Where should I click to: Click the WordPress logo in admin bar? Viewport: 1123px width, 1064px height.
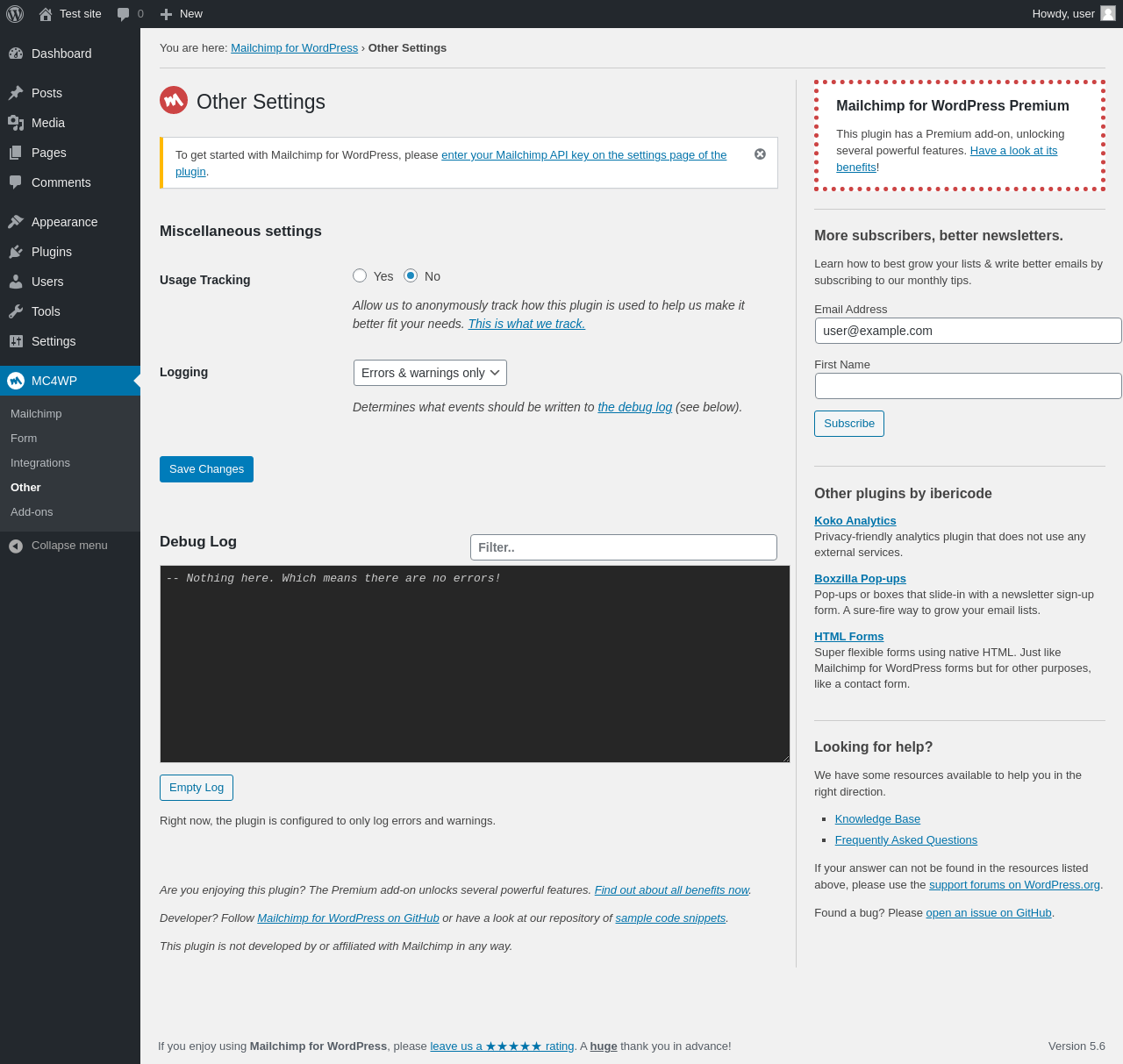15,14
